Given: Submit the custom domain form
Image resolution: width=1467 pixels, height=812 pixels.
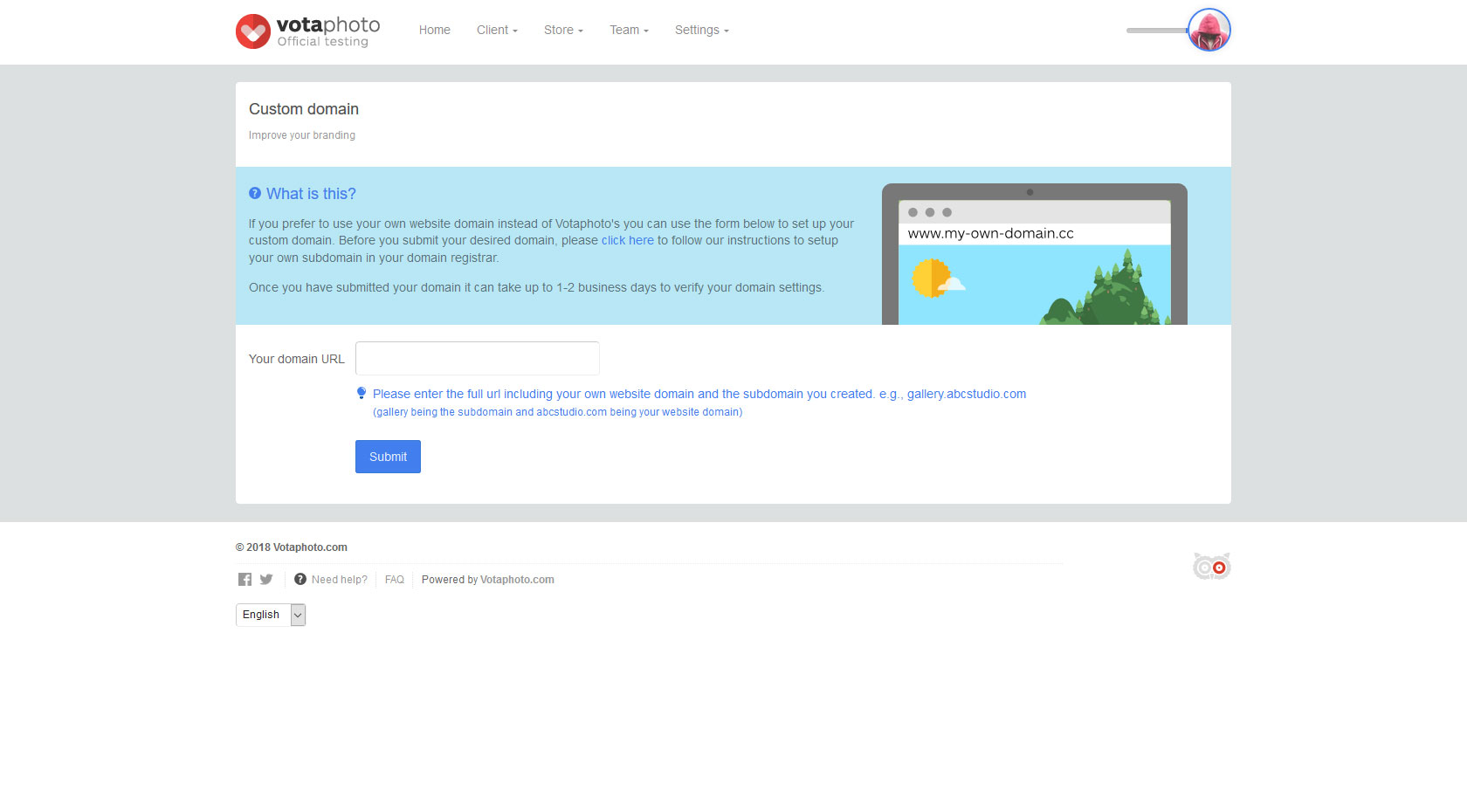Looking at the screenshot, I should (x=388, y=457).
